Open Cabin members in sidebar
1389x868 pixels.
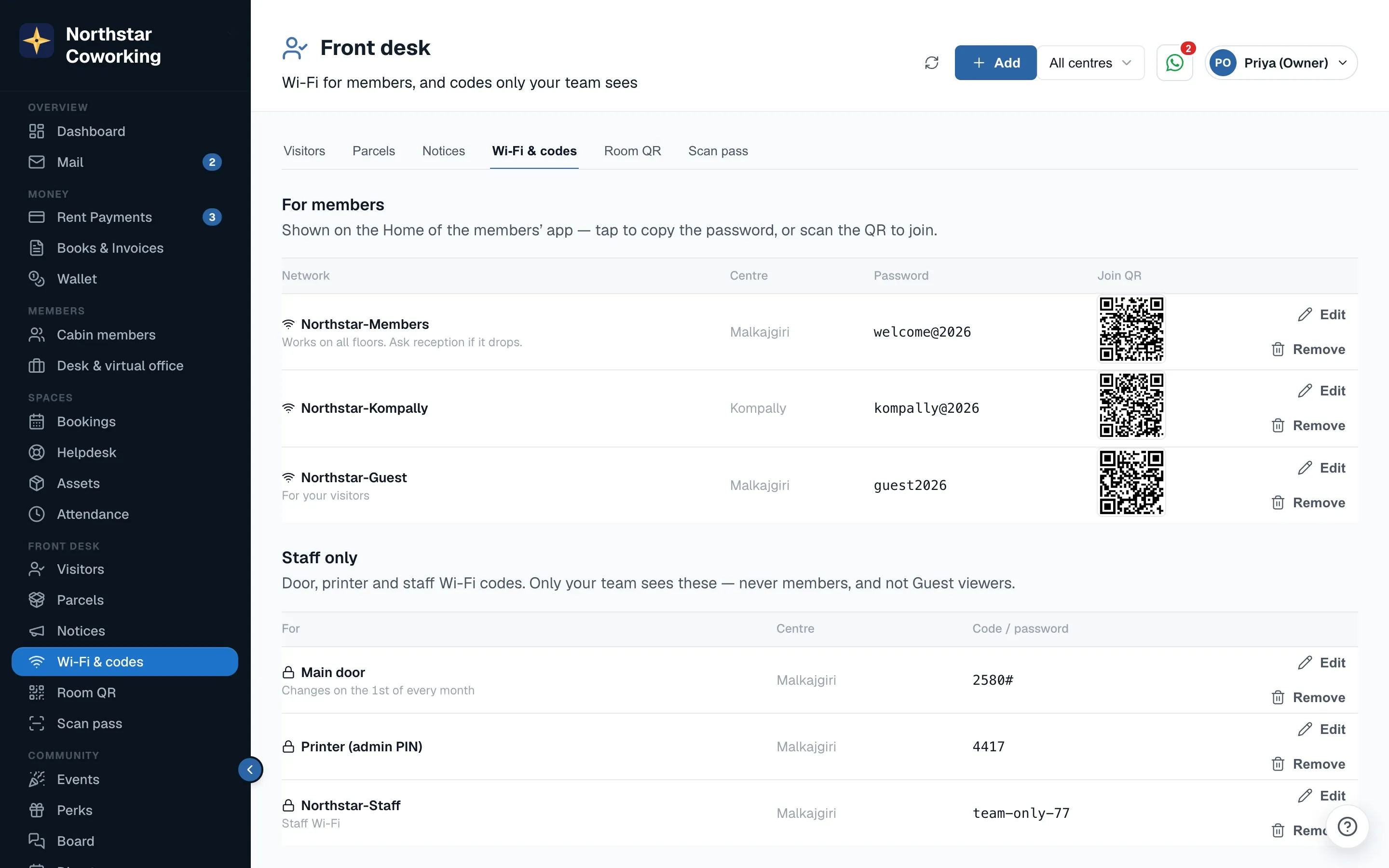[124, 335]
